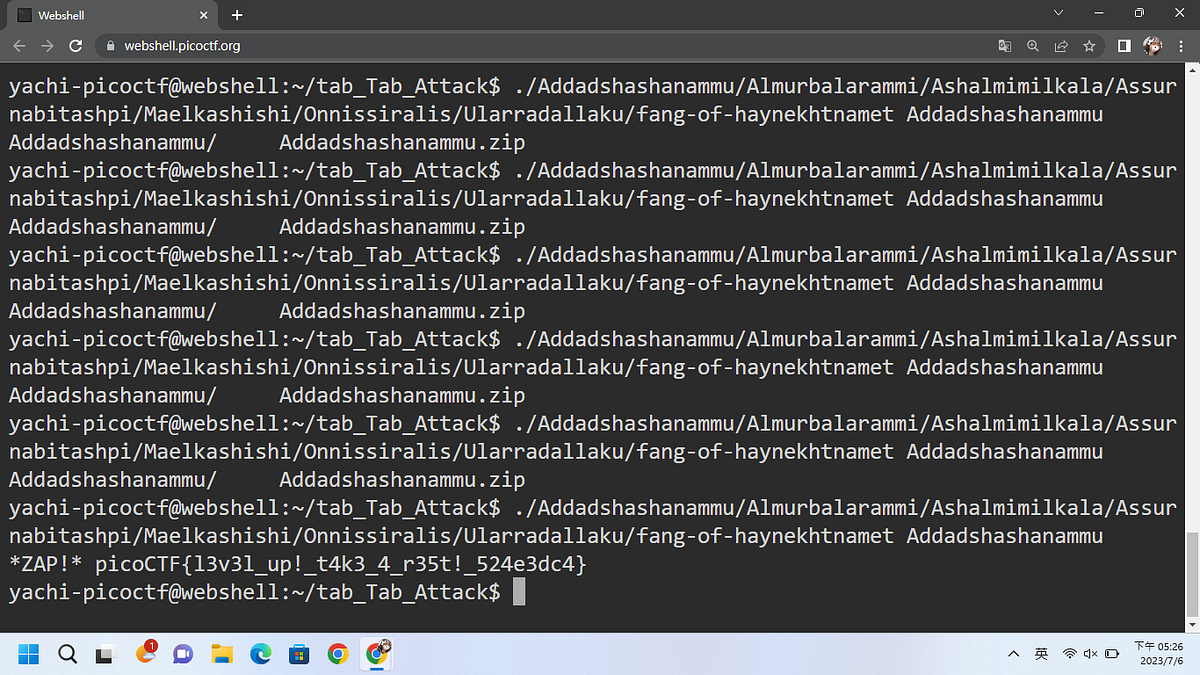Open Microsoft Store from the taskbar
The image size is (1200, 675).
pyautogui.click(x=298, y=654)
